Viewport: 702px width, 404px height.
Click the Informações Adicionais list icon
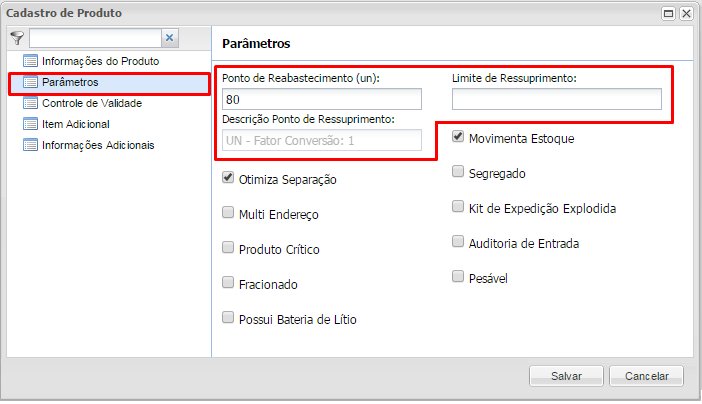click(x=29, y=145)
